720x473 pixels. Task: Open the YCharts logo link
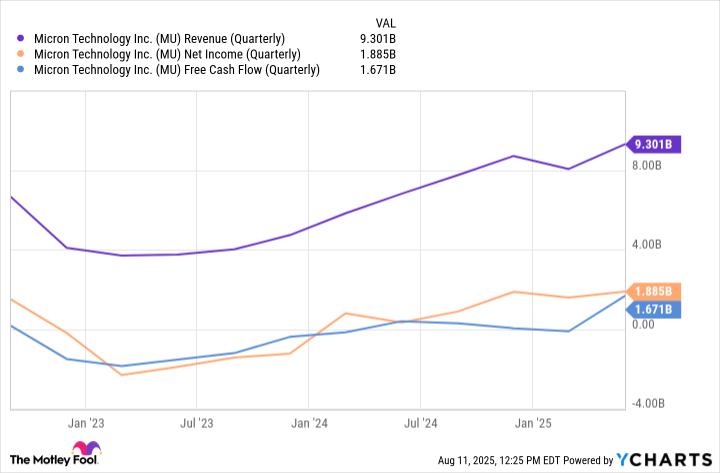(664, 460)
